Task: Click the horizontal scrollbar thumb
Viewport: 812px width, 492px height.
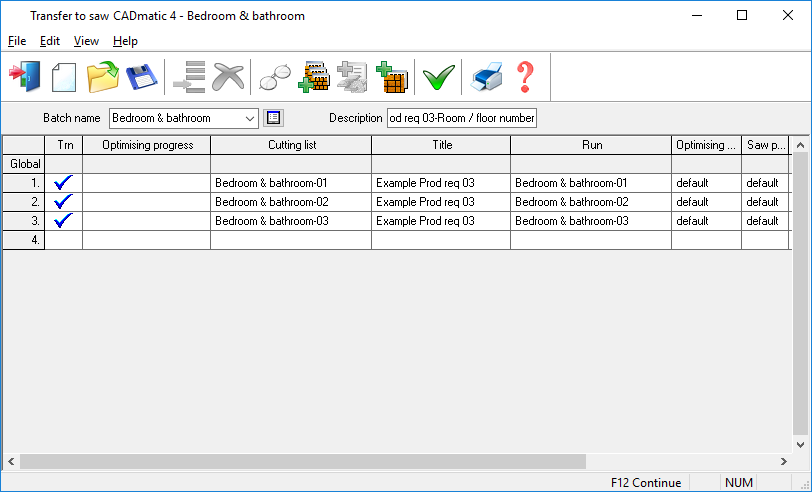Action: point(300,461)
